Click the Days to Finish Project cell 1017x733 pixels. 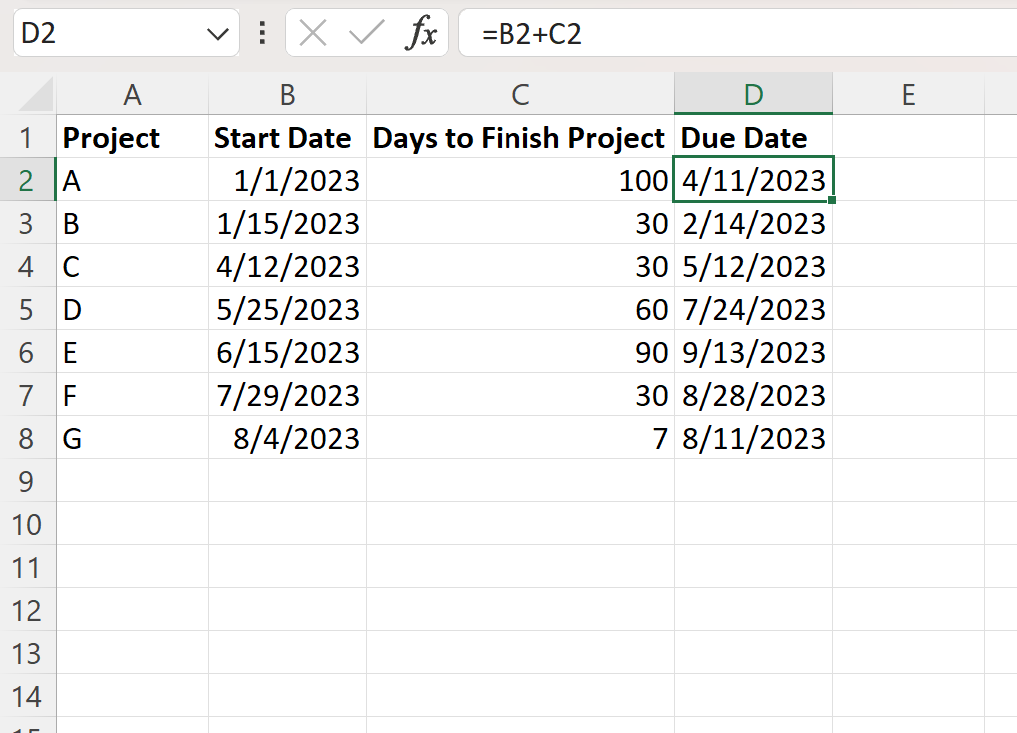[x=520, y=138]
